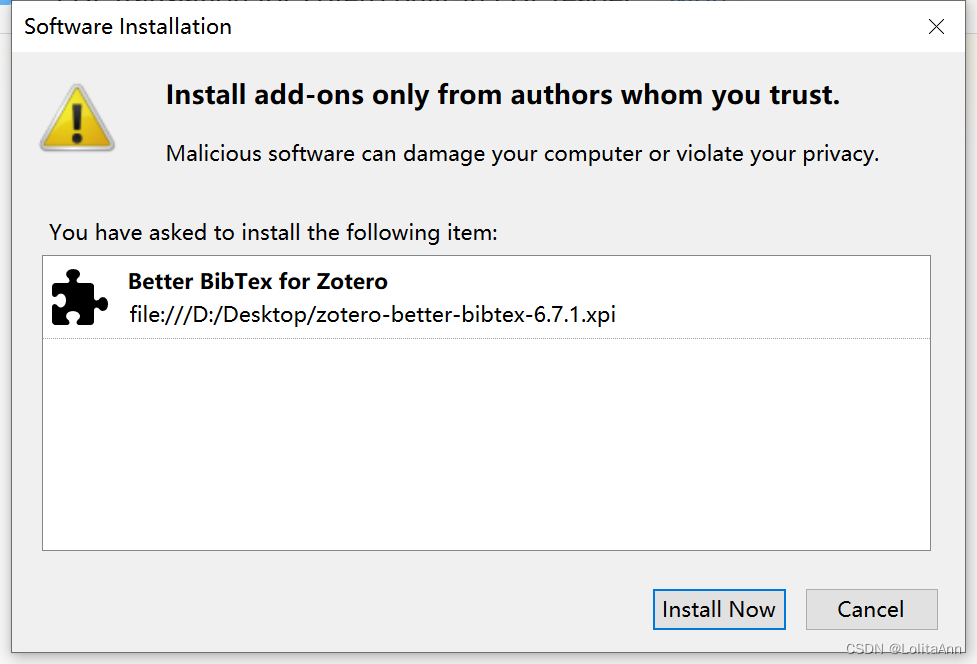Click the yellow warning triangle icon

(x=77, y=118)
